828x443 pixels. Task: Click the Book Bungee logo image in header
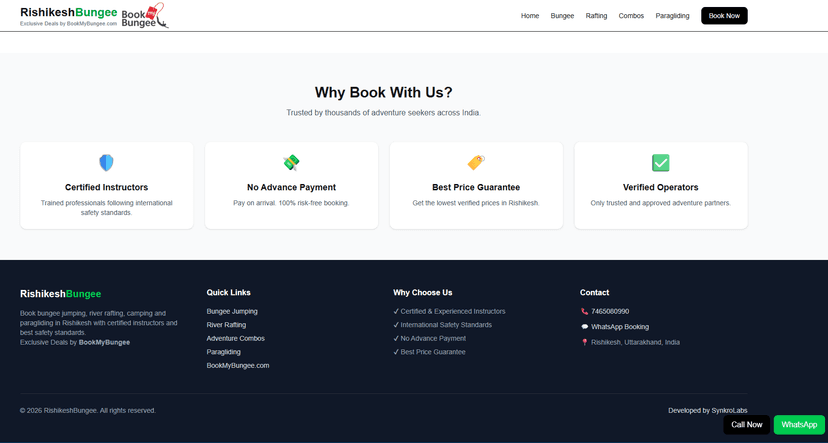145,15
